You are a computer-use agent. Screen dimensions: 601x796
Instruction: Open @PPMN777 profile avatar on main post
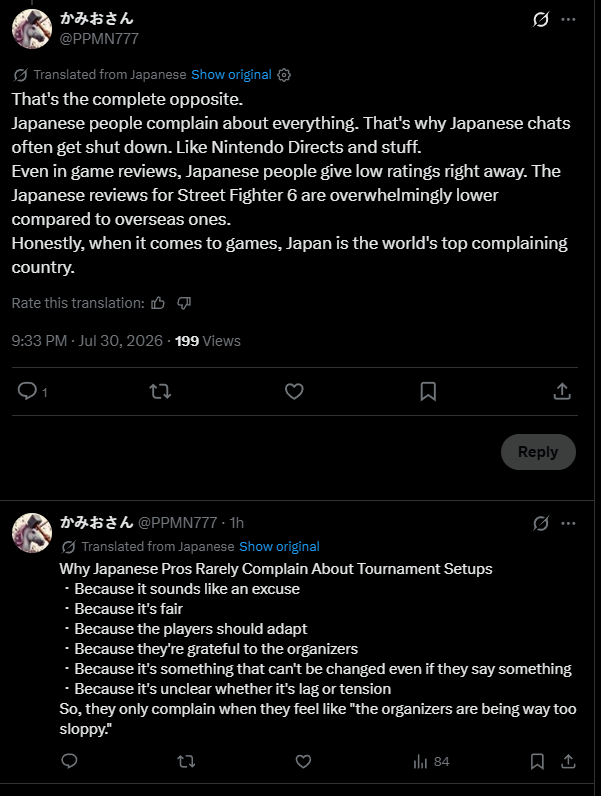32,29
